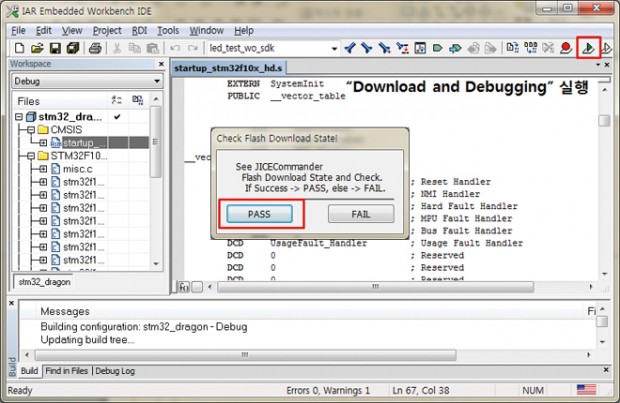
Task: Click Debug without Downloading icon
Action: point(606,48)
